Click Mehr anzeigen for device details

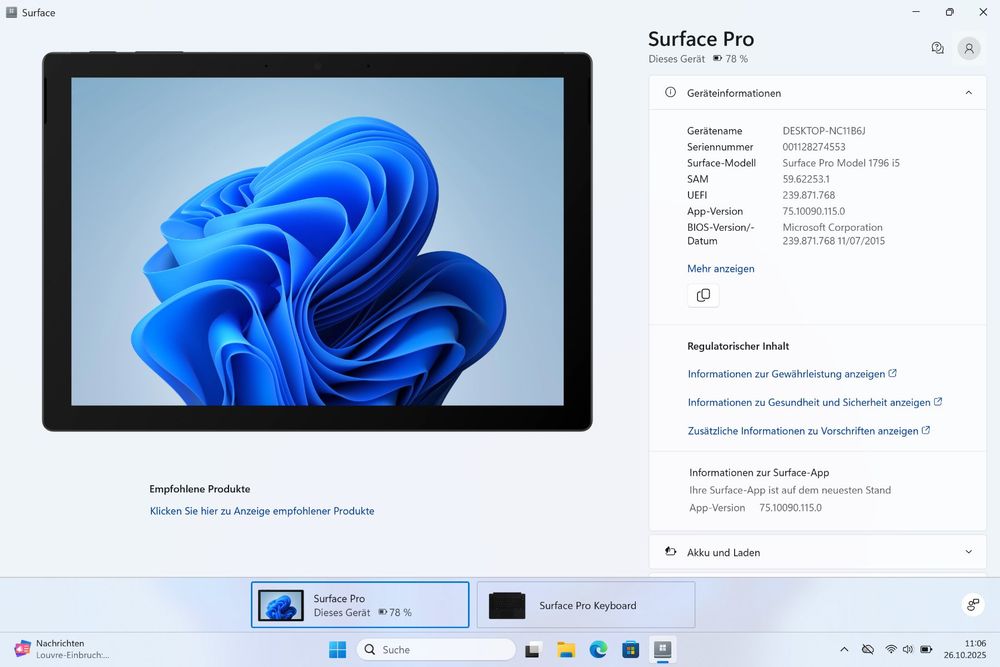pos(721,268)
